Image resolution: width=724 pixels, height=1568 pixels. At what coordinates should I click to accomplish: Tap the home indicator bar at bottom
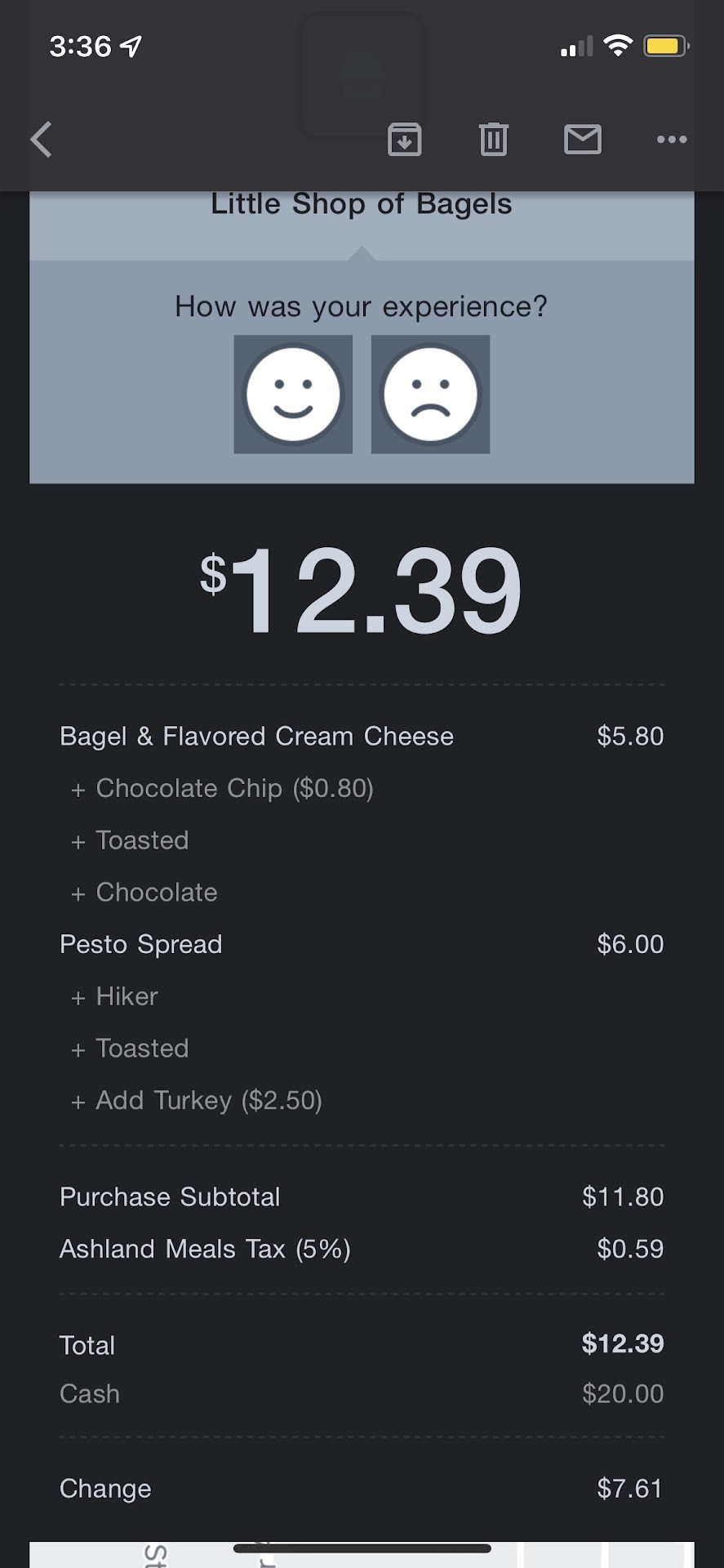tap(362, 1548)
